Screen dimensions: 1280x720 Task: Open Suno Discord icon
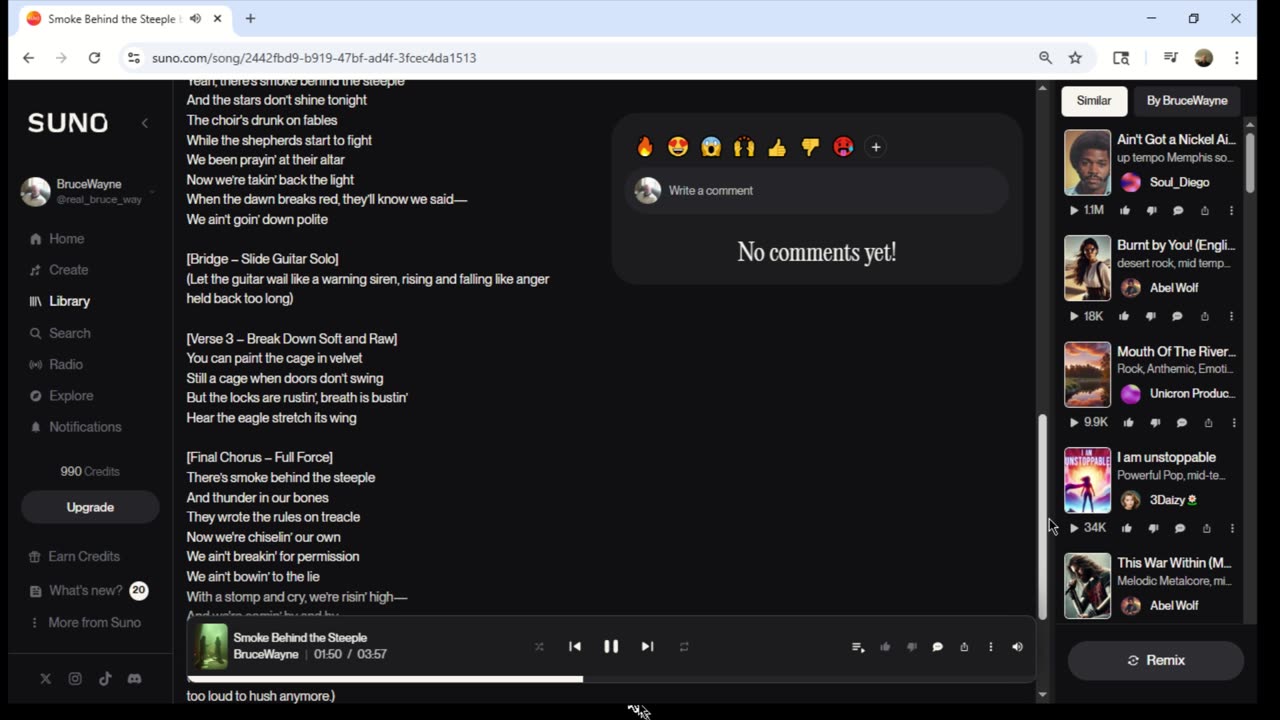tap(135, 679)
